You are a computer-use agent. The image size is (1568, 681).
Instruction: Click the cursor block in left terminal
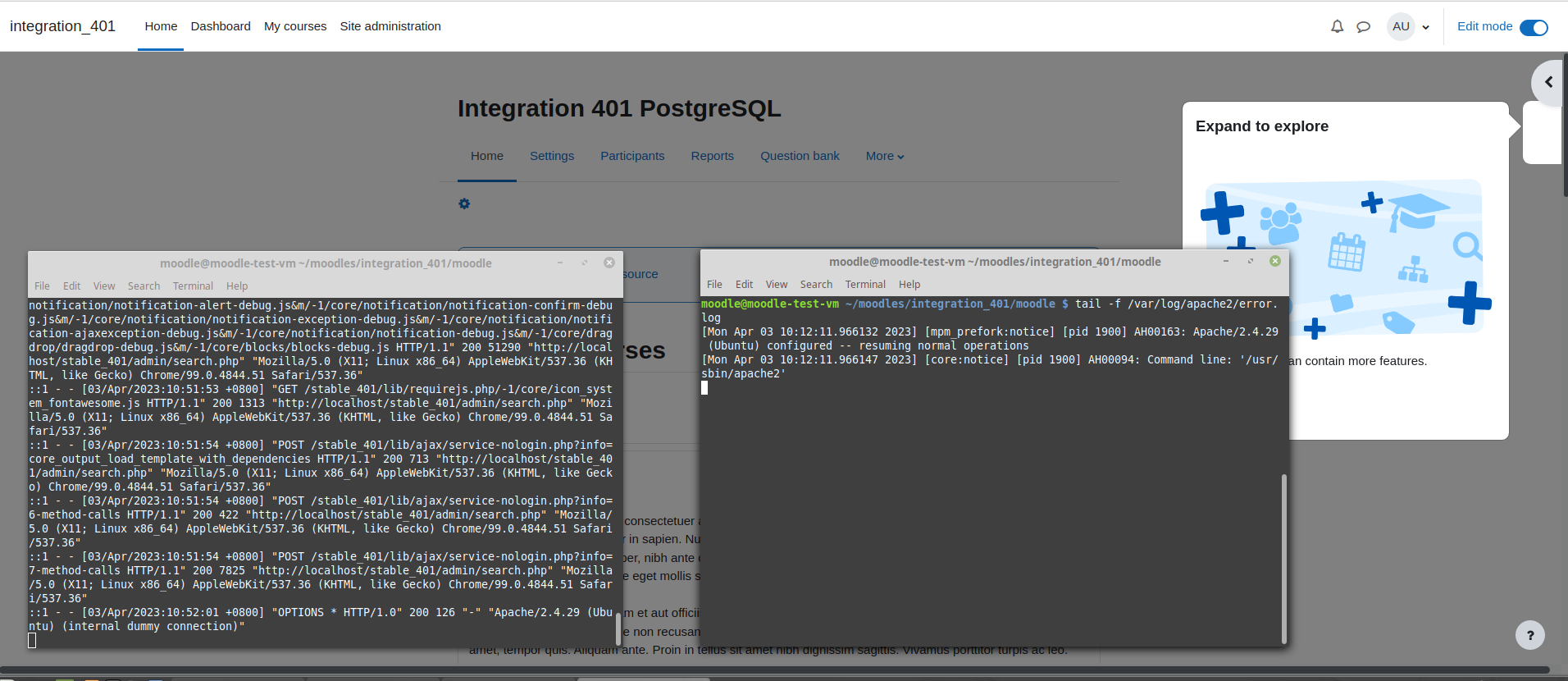pos(32,640)
